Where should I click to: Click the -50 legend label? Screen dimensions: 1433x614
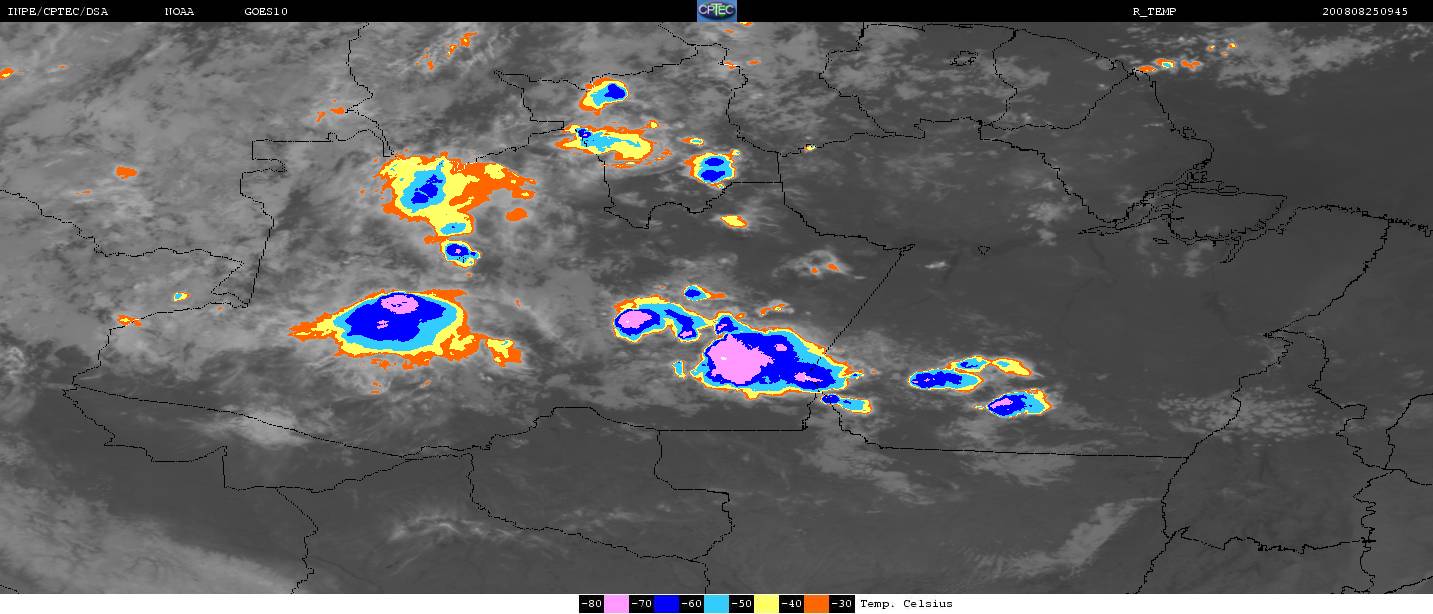pos(742,604)
